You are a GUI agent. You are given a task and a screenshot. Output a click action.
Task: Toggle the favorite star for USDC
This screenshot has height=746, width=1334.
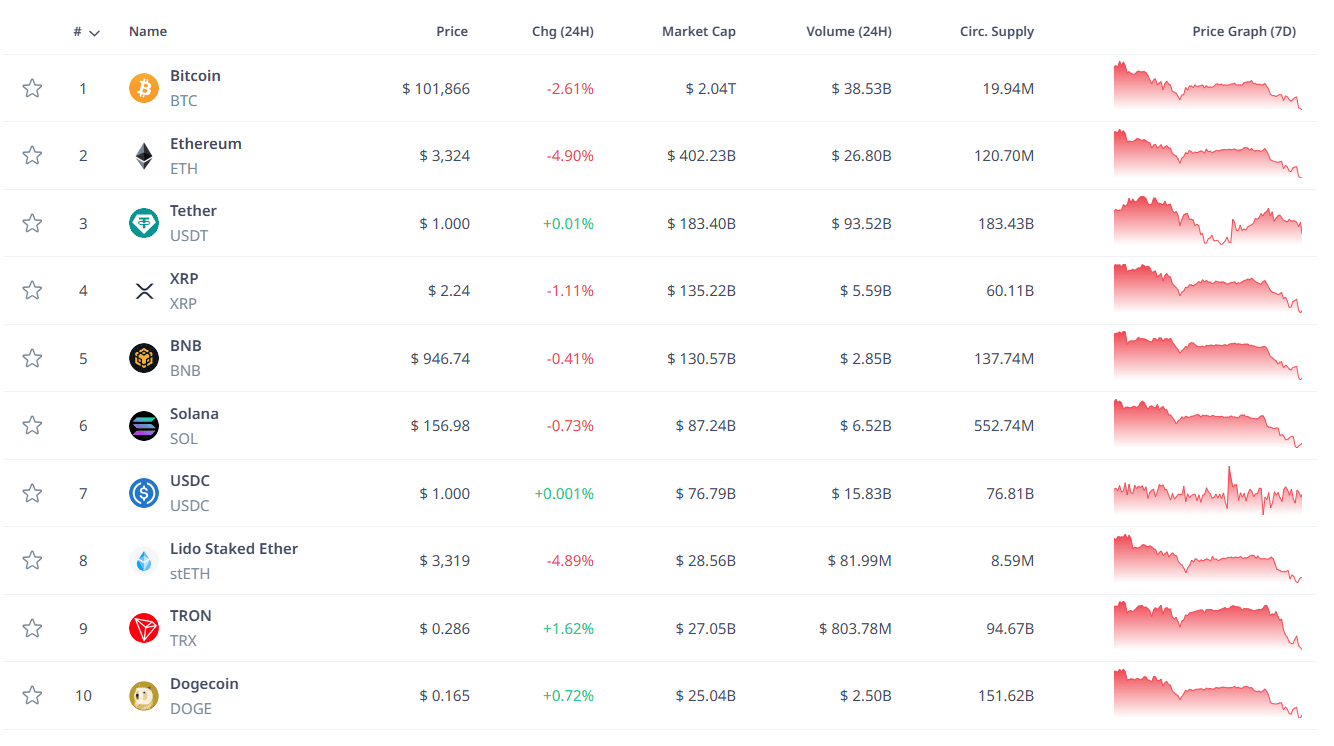point(32,493)
